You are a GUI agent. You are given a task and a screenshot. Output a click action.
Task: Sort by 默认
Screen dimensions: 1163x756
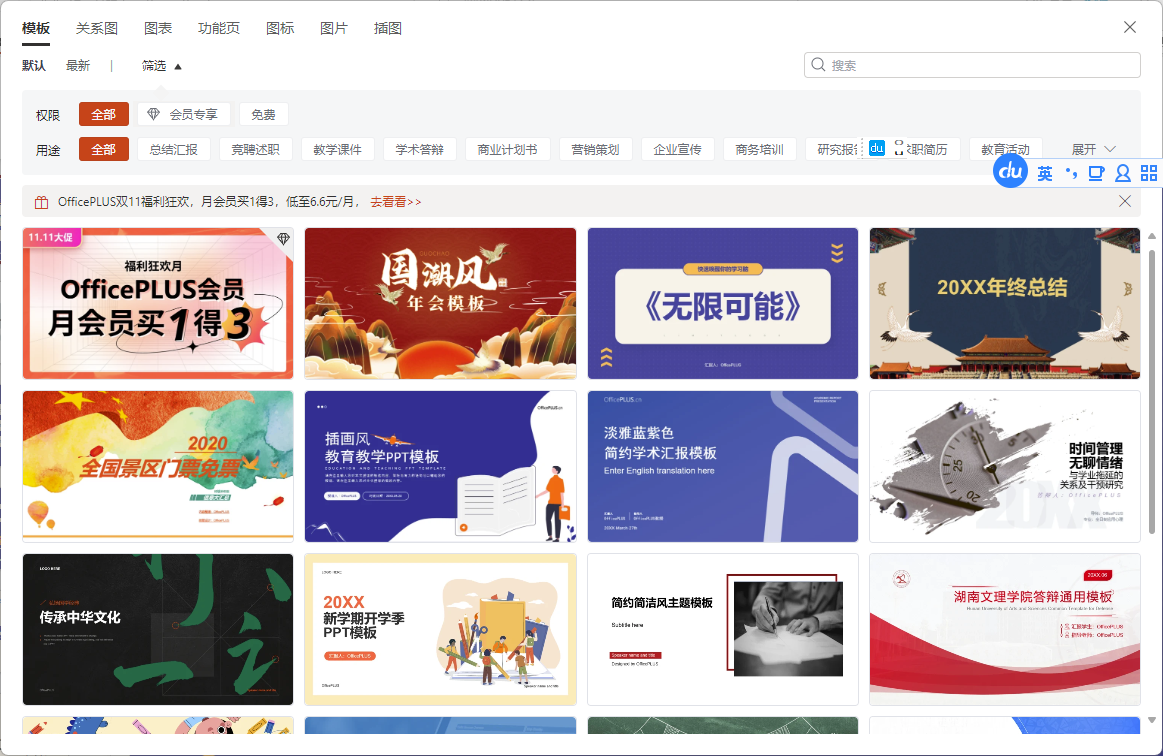point(34,66)
